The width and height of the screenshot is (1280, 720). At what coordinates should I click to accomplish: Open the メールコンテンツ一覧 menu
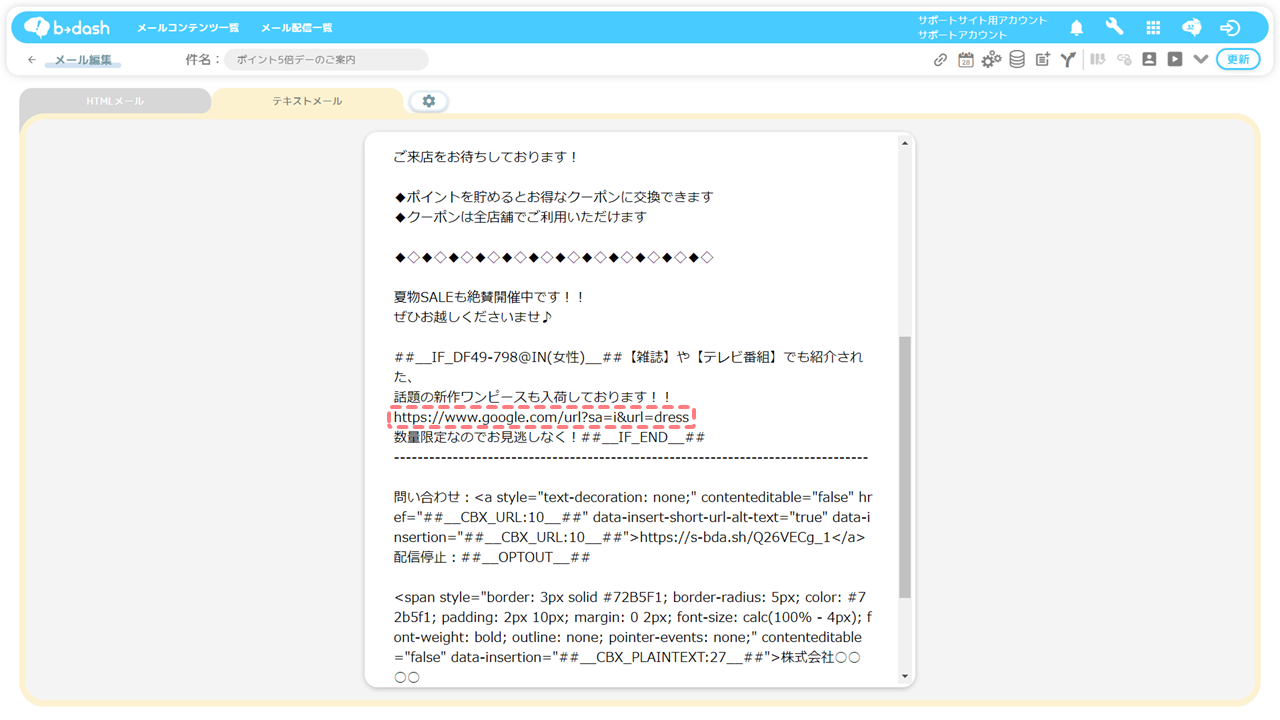[x=188, y=28]
